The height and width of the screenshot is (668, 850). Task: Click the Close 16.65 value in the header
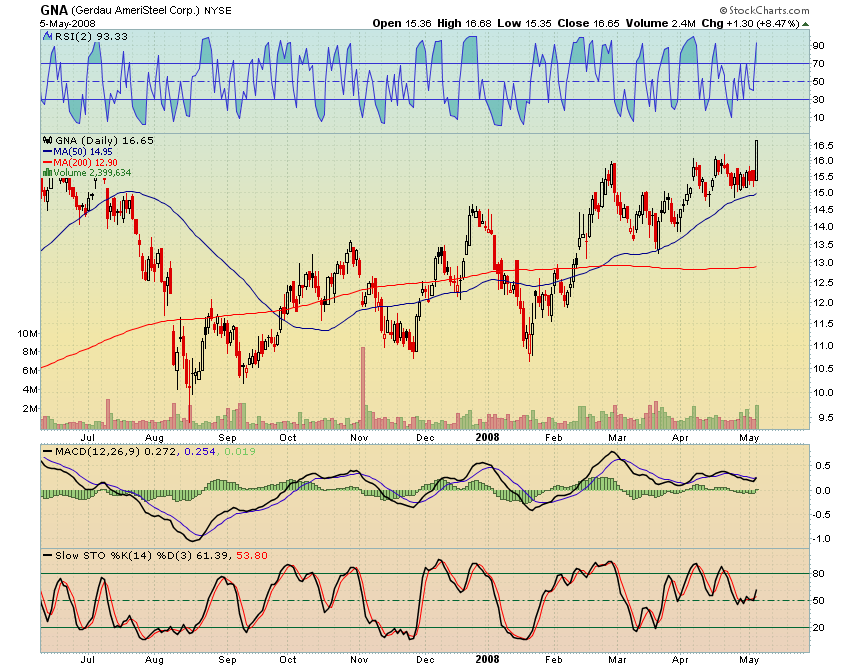[589, 23]
